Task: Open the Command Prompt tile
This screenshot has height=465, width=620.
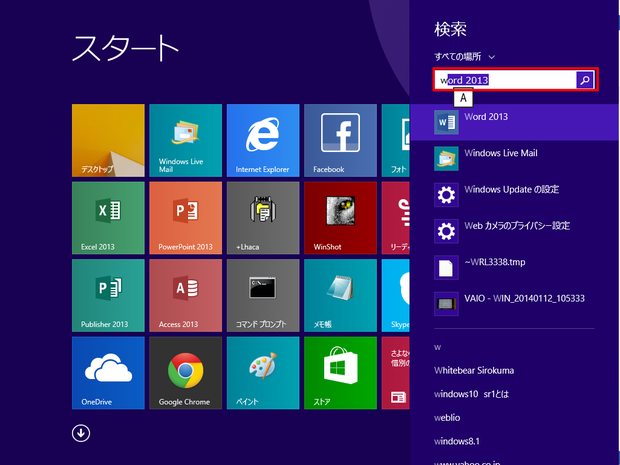Action: click(x=263, y=295)
